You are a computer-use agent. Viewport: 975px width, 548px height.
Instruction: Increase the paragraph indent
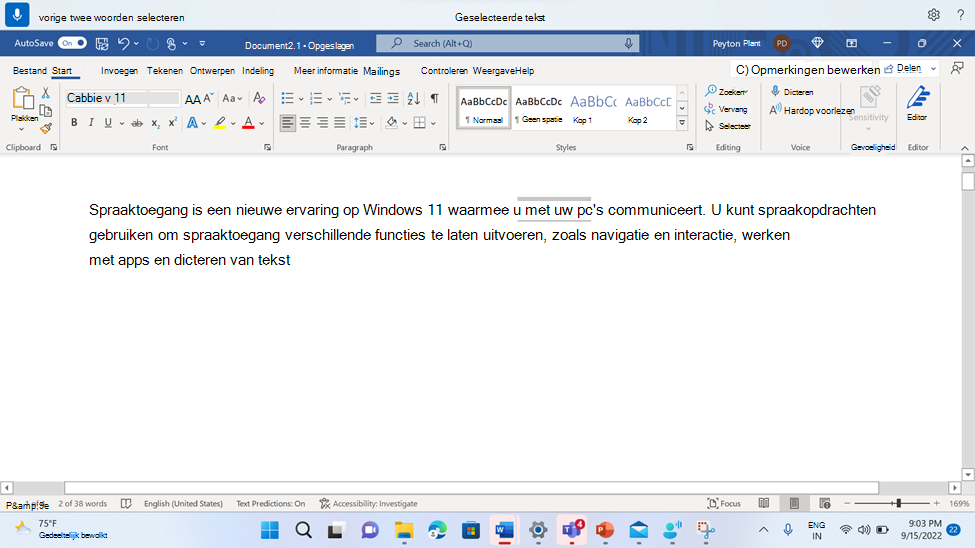(x=393, y=98)
